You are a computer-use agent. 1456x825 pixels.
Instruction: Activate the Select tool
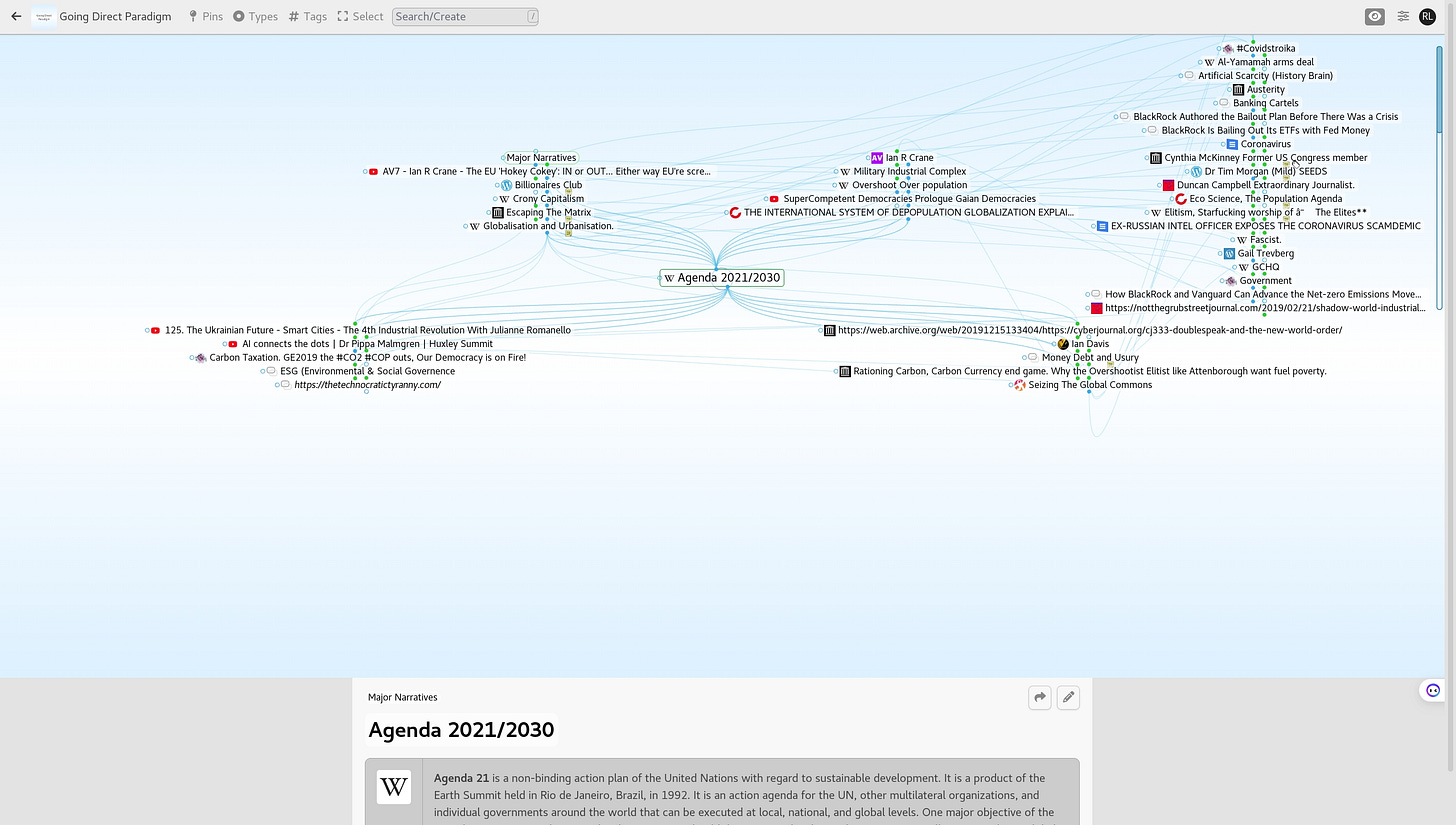tap(360, 16)
